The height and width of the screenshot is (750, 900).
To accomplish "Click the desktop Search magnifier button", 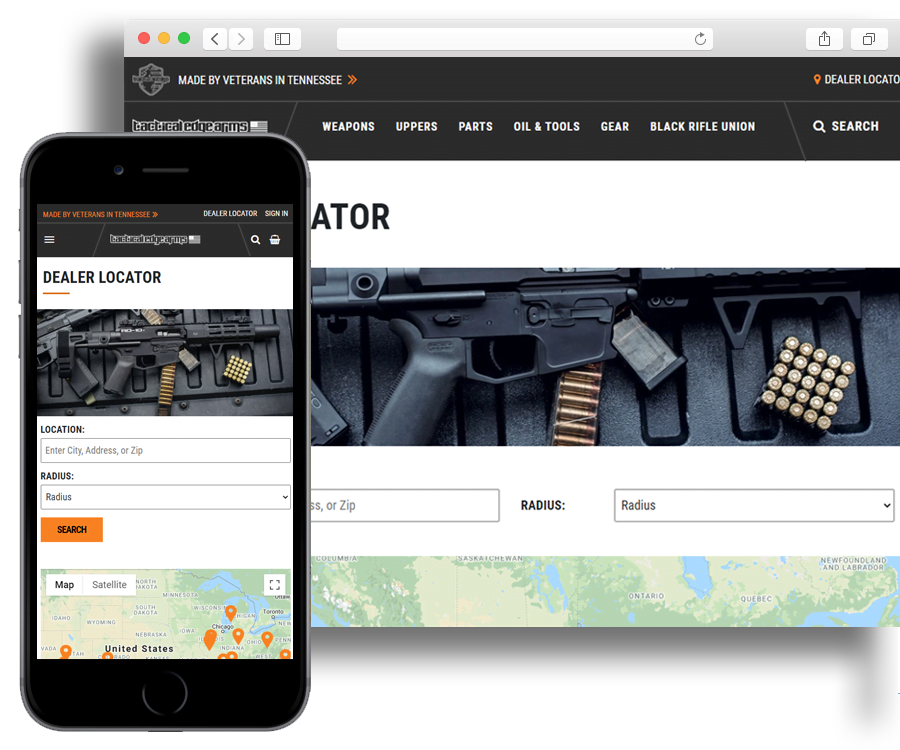I will pyautogui.click(x=845, y=126).
